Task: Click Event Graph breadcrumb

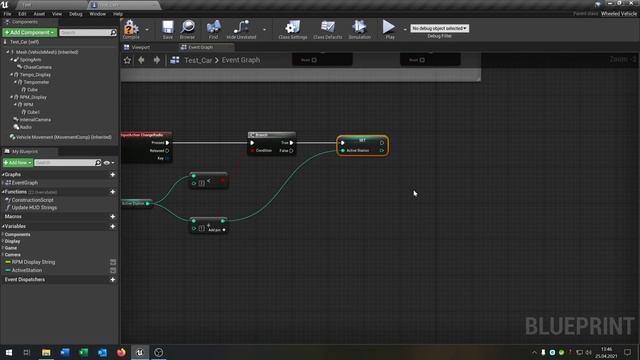Action: coord(241,60)
